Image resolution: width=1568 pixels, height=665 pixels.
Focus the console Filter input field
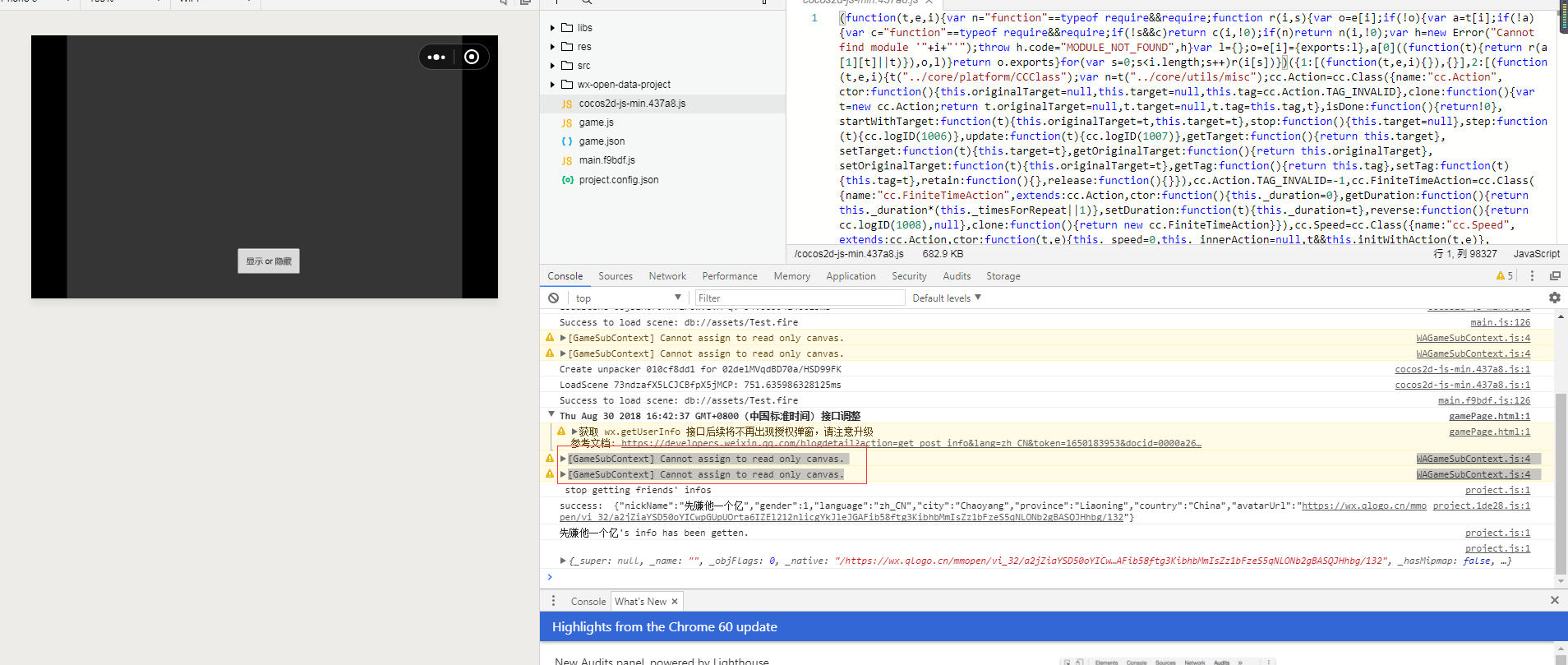[x=800, y=298]
